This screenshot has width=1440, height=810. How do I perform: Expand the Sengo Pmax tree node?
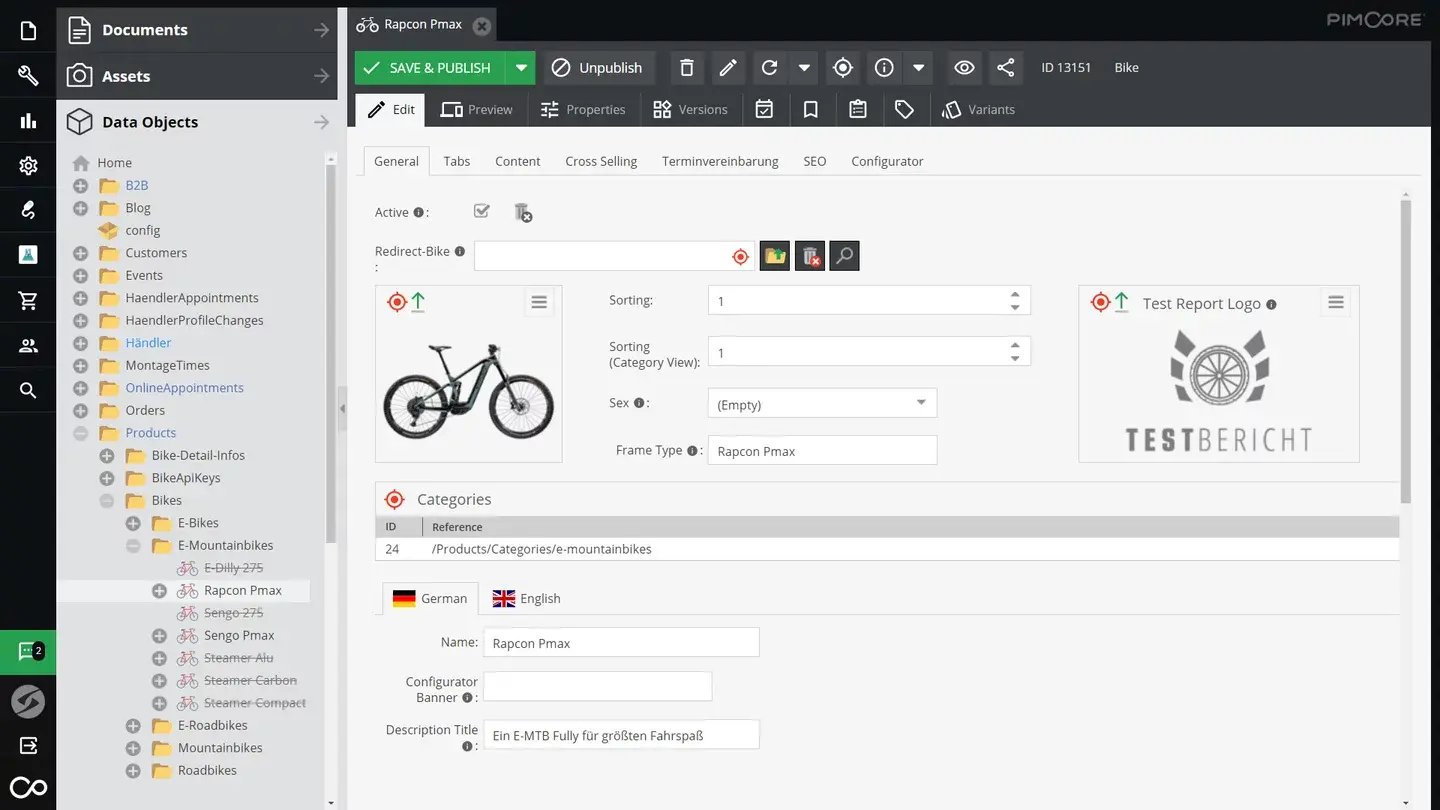click(159, 636)
